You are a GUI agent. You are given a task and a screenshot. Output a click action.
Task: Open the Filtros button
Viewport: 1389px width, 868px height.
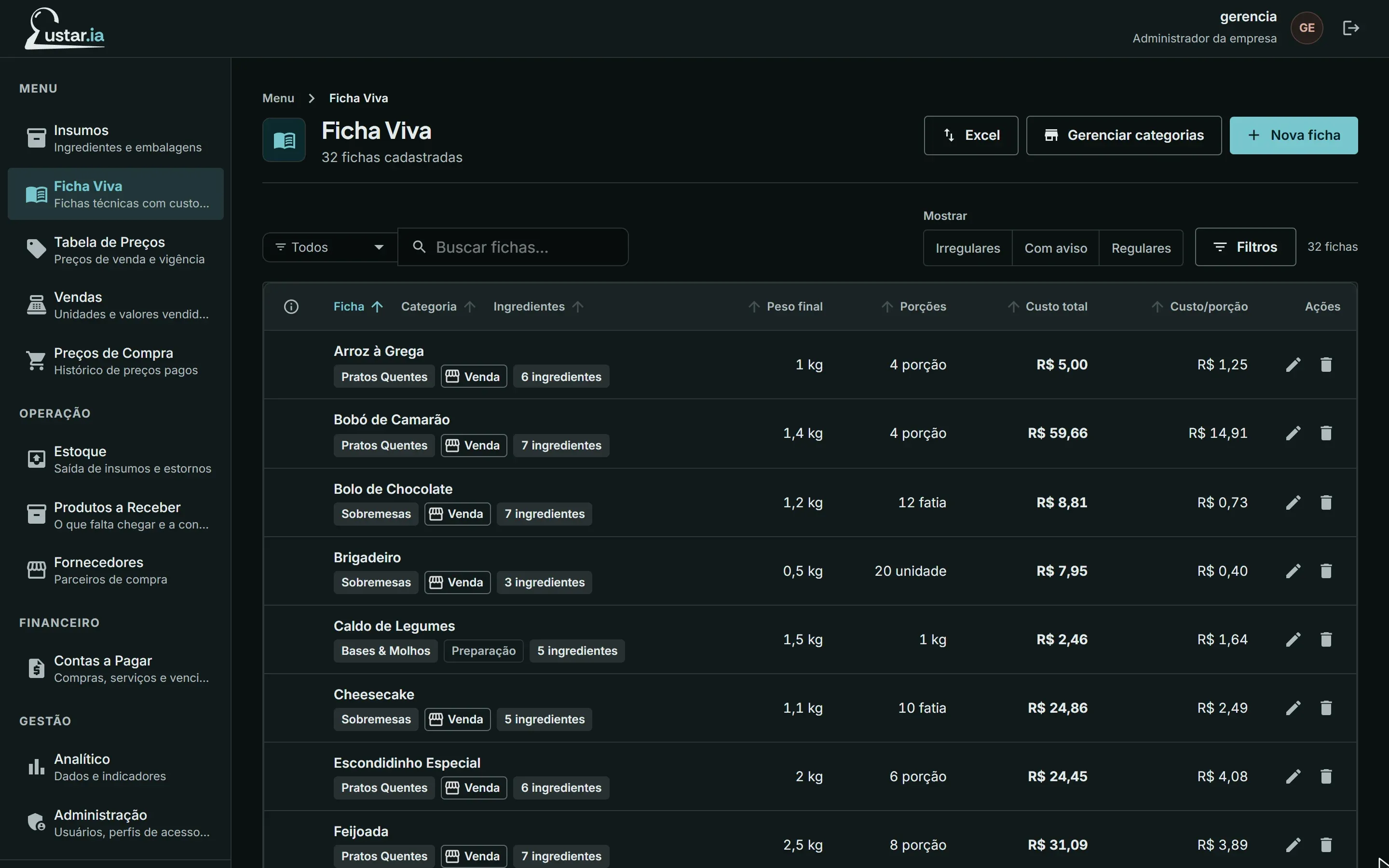pyautogui.click(x=1245, y=247)
